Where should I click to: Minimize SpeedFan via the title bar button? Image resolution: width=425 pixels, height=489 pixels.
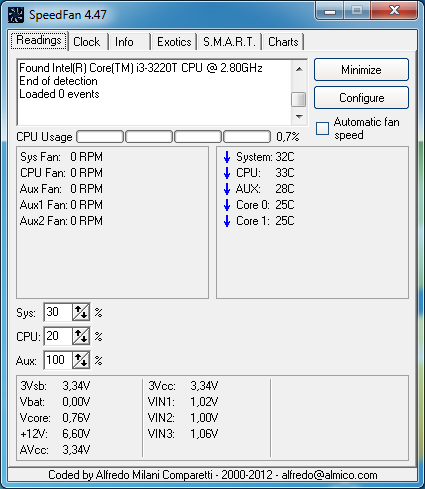tap(330, 11)
